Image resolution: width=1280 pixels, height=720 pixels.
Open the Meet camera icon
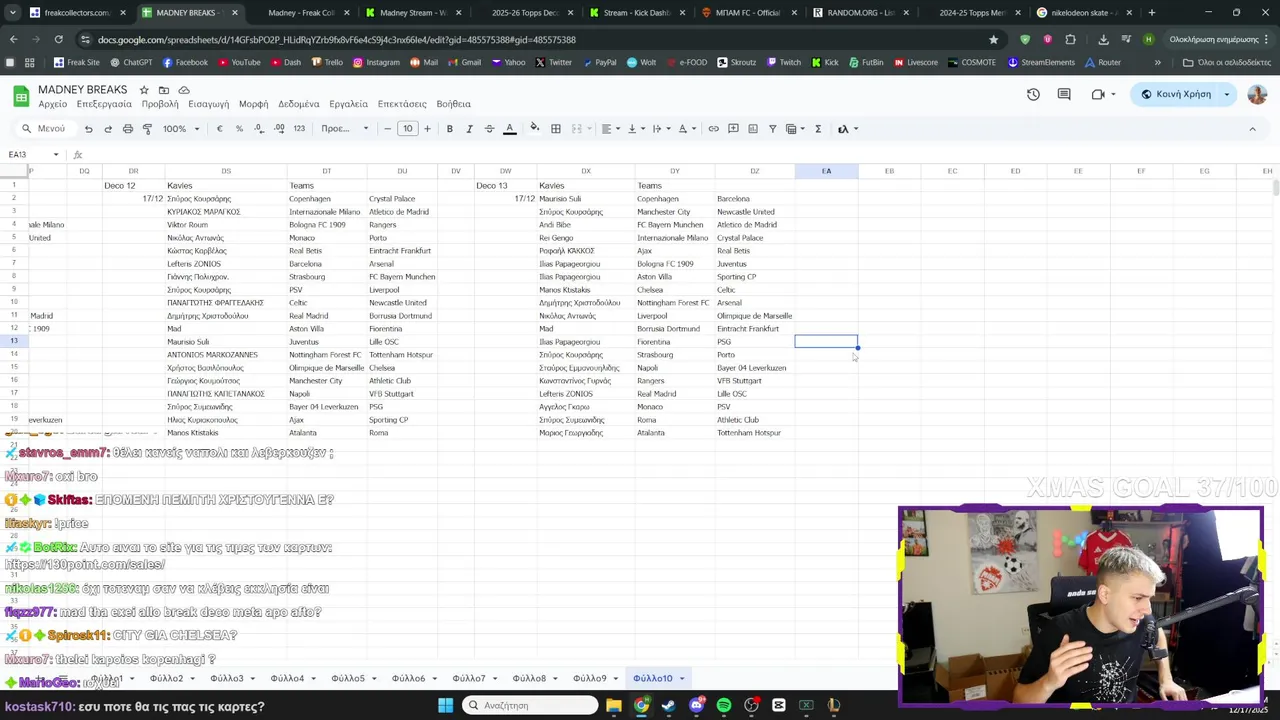[x=1098, y=94]
